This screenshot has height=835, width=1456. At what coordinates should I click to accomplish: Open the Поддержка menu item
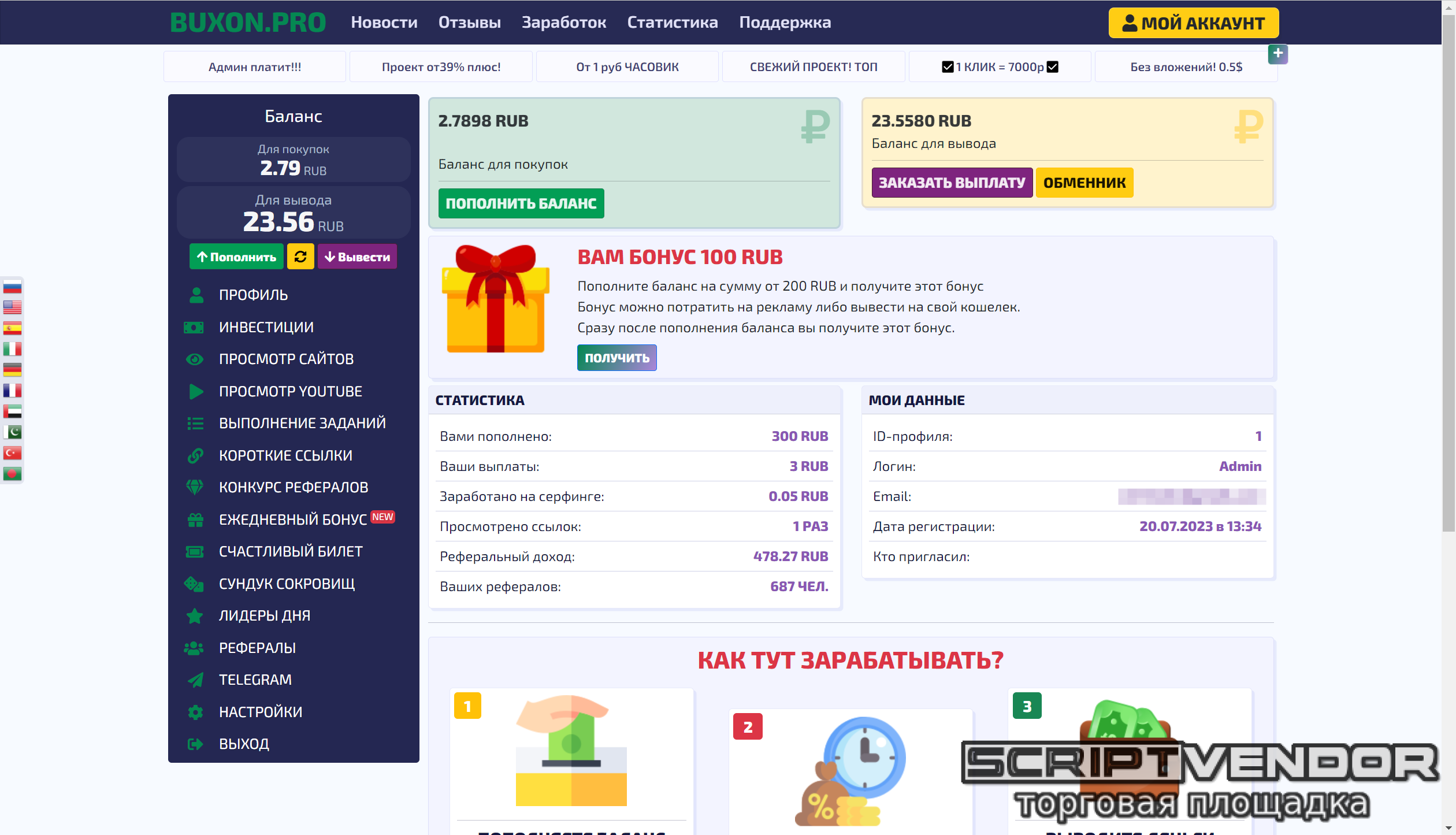pos(785,23)
